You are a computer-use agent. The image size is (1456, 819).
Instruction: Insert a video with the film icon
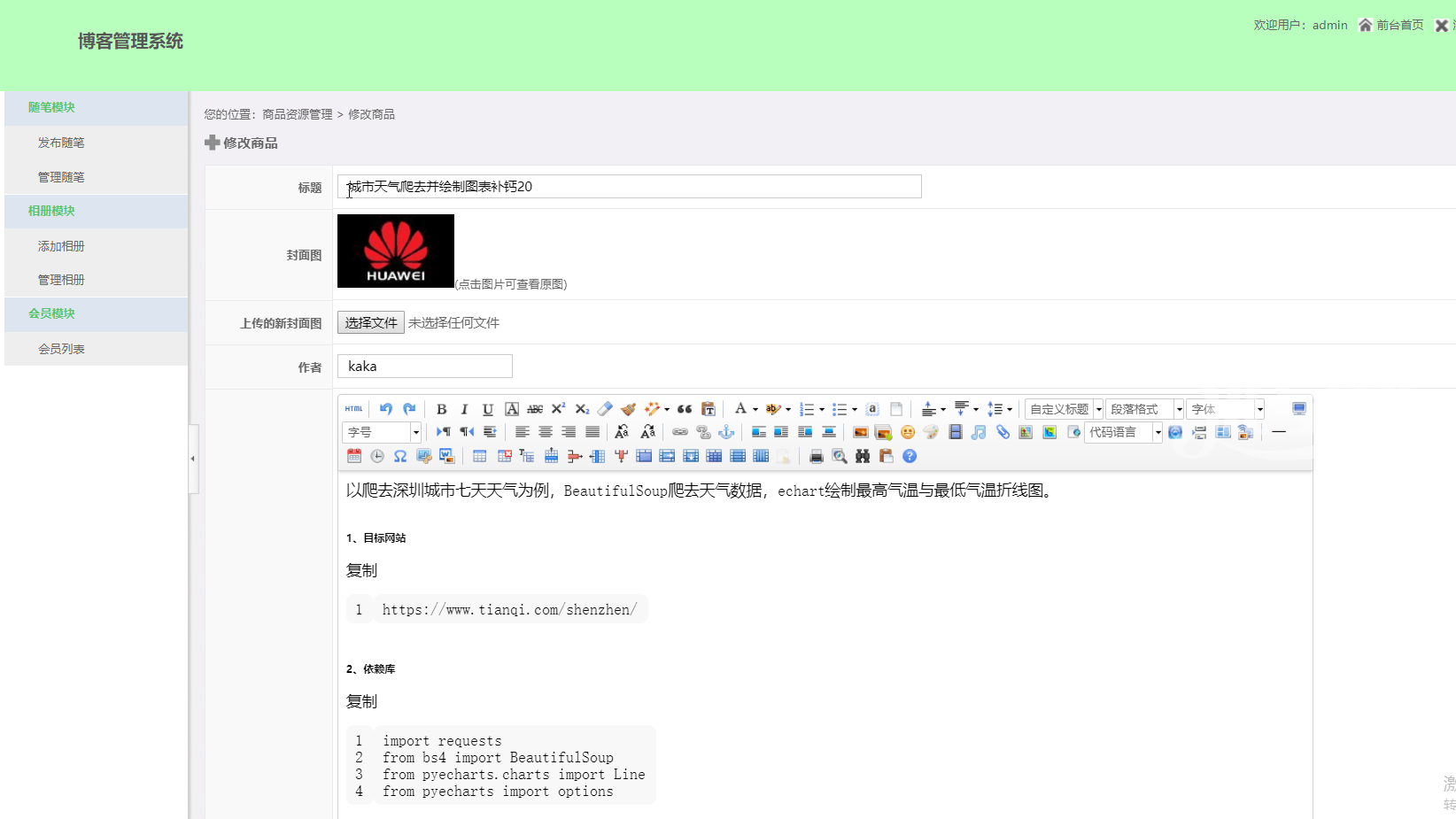click(955, 432)
